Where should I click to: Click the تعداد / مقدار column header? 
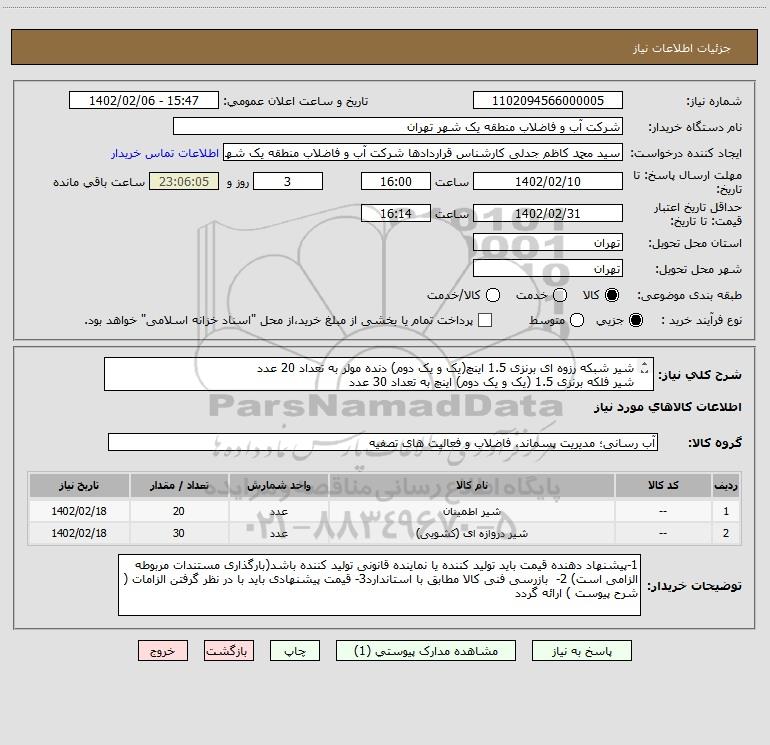[179, 485]
